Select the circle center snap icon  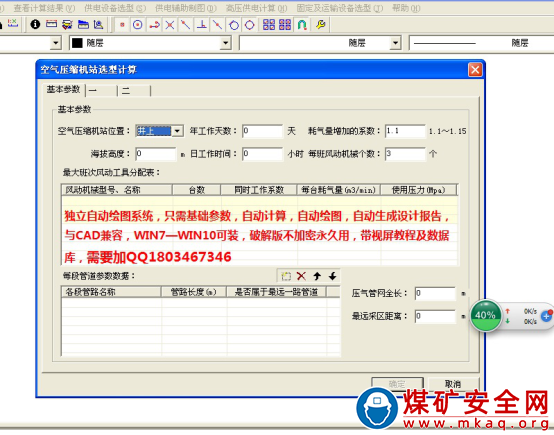coord(137,24)
